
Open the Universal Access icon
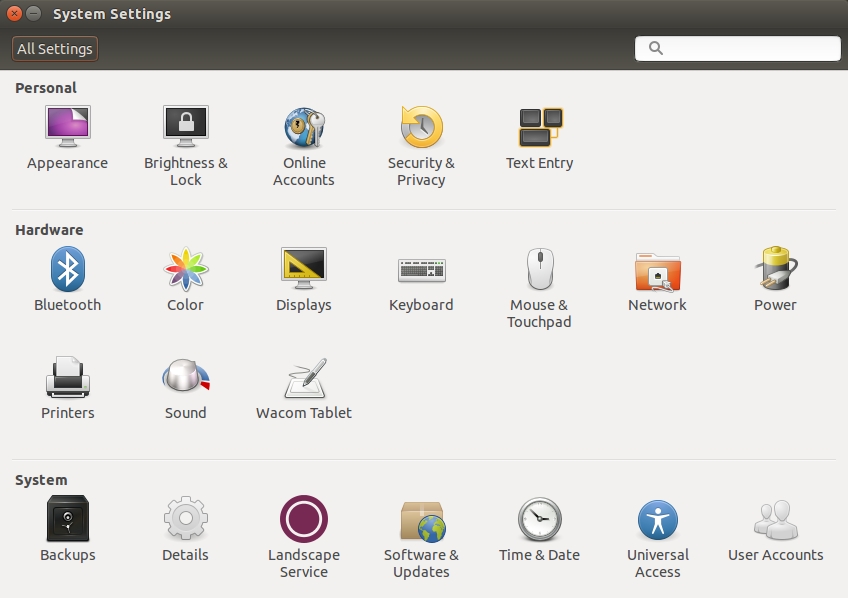(658, 520)
